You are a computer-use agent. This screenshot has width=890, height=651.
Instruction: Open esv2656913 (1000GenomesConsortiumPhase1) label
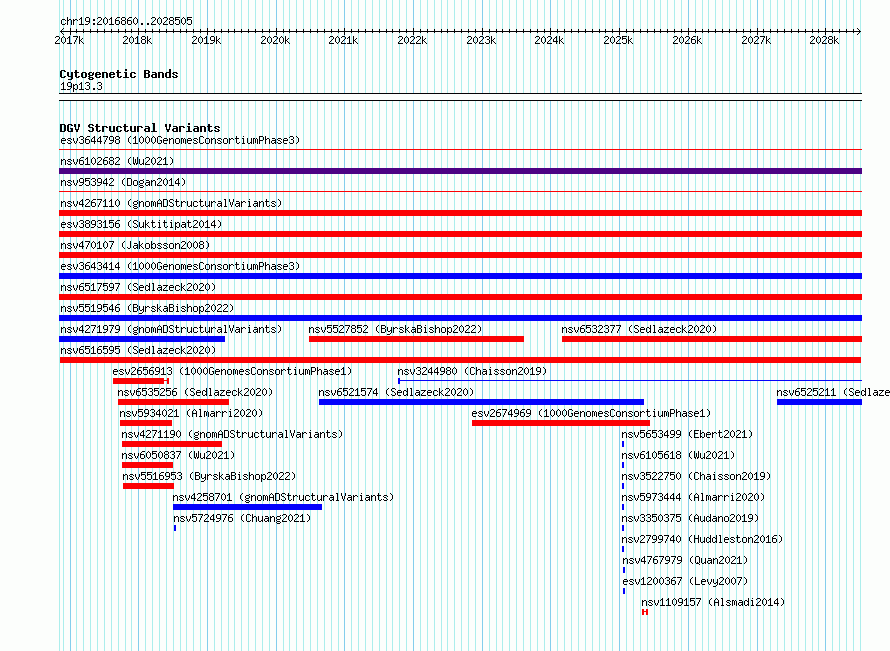pyautogui.click(x=232, y=371)
